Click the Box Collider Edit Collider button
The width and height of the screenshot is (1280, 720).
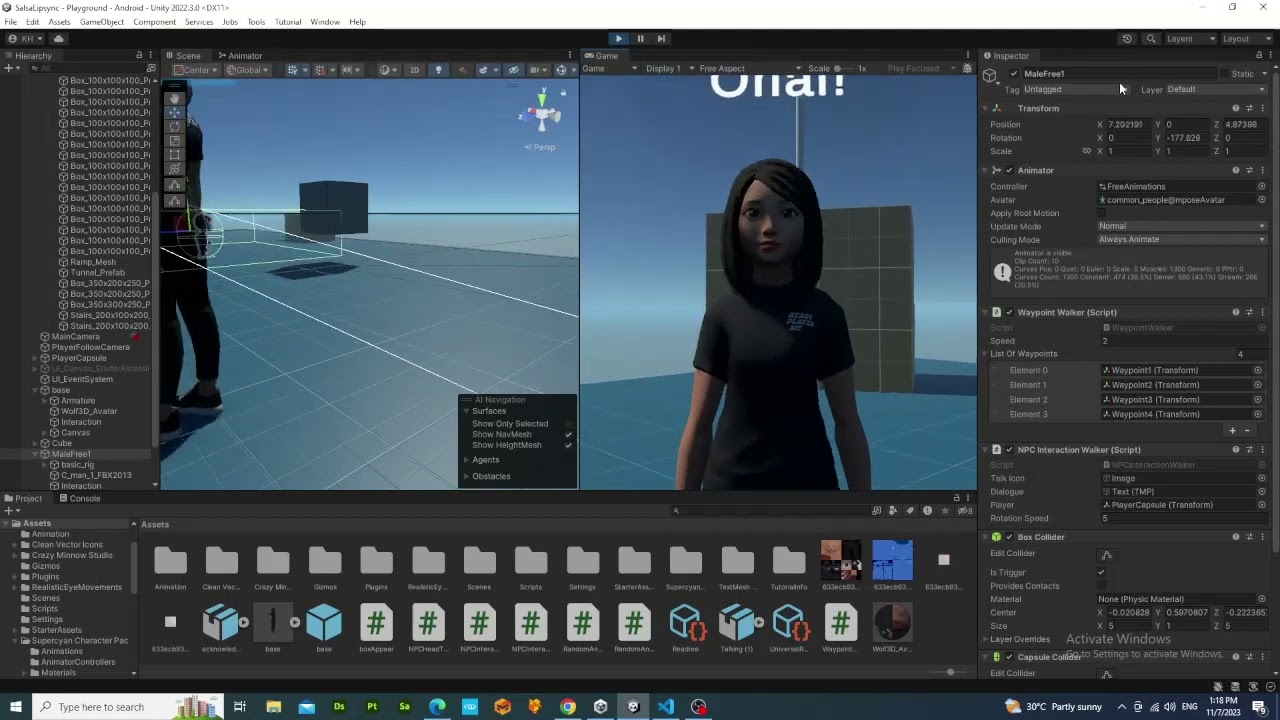1106,554
